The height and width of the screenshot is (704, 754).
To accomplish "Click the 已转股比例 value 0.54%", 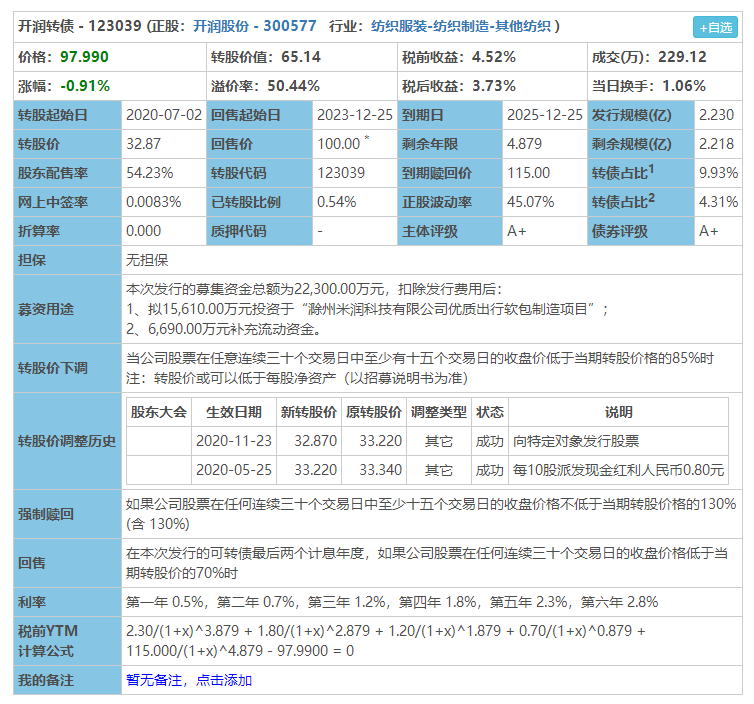I will (337, 202).
